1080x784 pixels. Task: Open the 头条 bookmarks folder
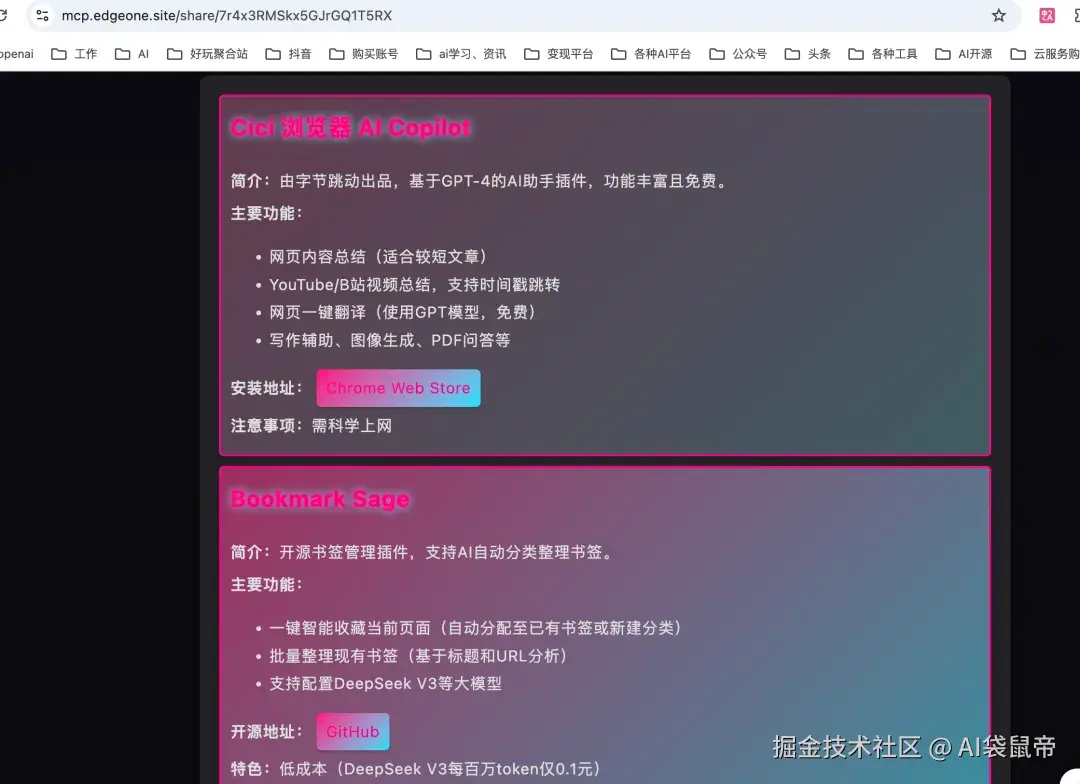[x=808, y=54]
